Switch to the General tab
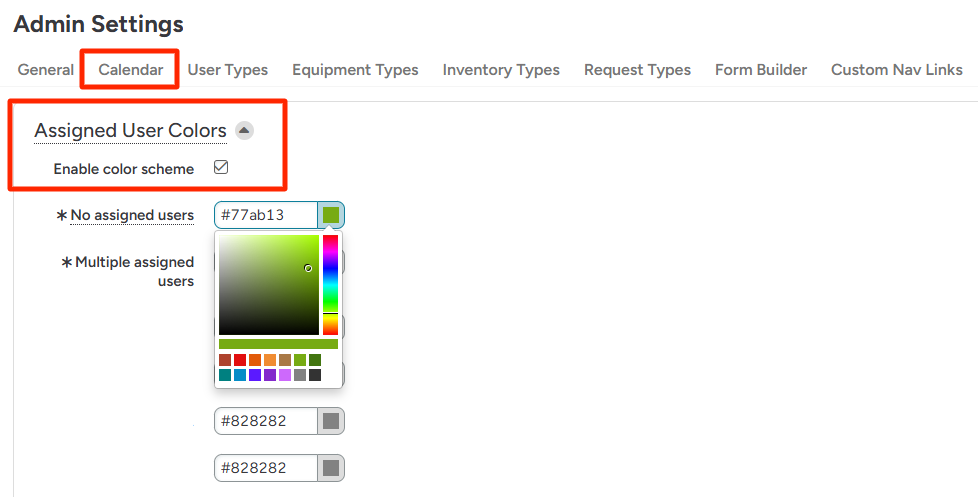The height and width of the screenshot is (497, 978). pos(46,70)
